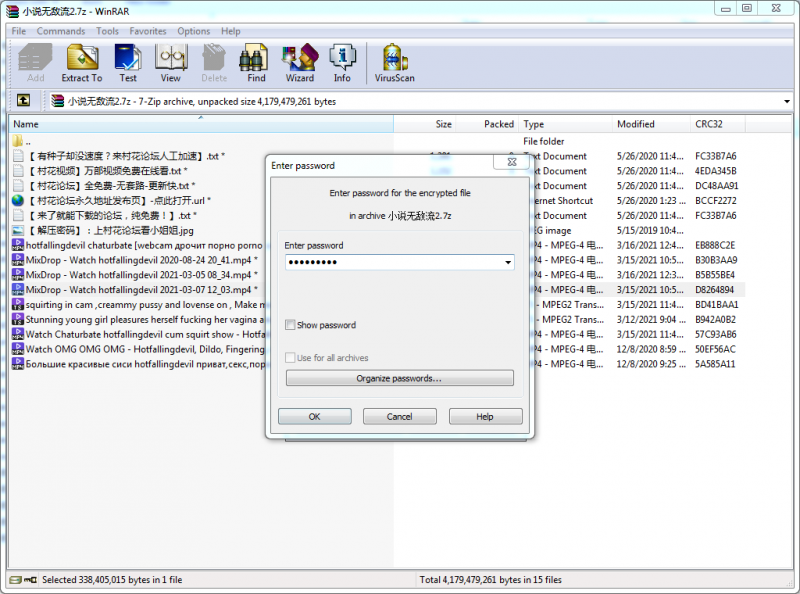
Task: Click the Test archive toolbar icon
Action: pos(128,62)
